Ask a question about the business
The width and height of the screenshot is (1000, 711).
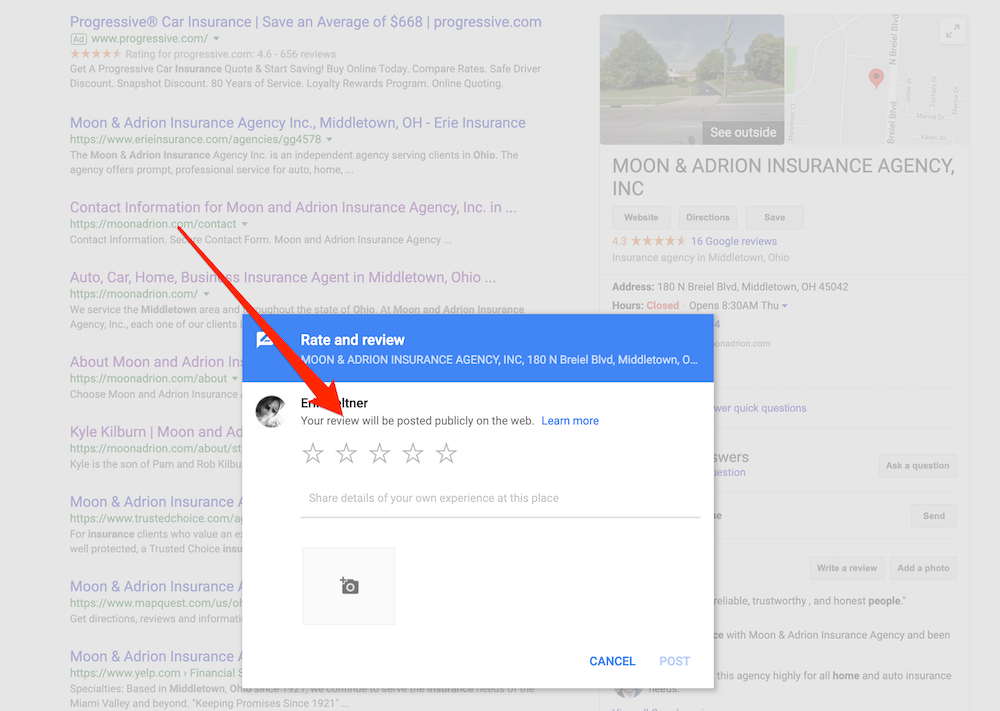point(917,465)
